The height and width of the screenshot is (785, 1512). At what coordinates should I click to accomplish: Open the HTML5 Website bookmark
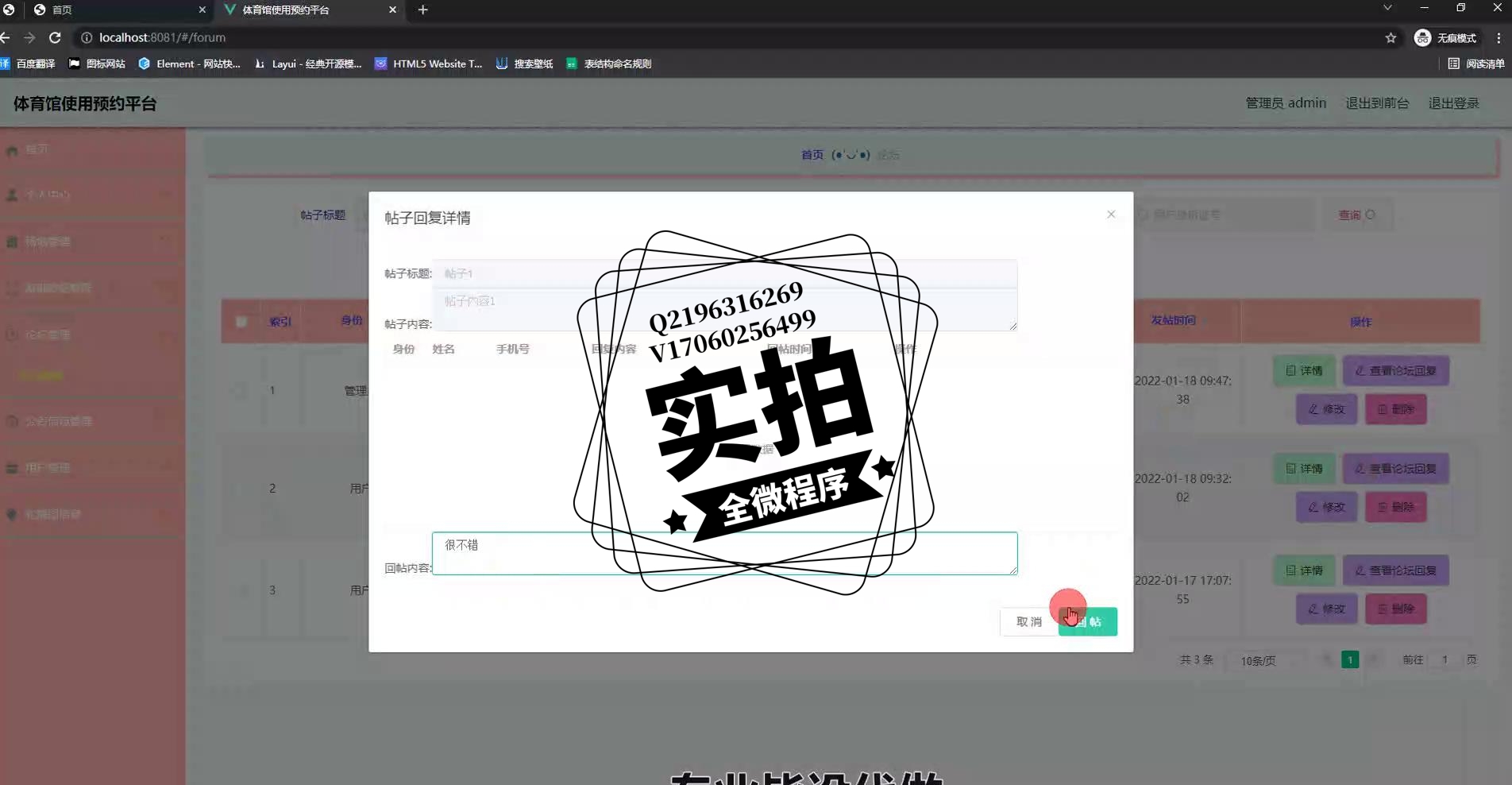coord(429,64)
